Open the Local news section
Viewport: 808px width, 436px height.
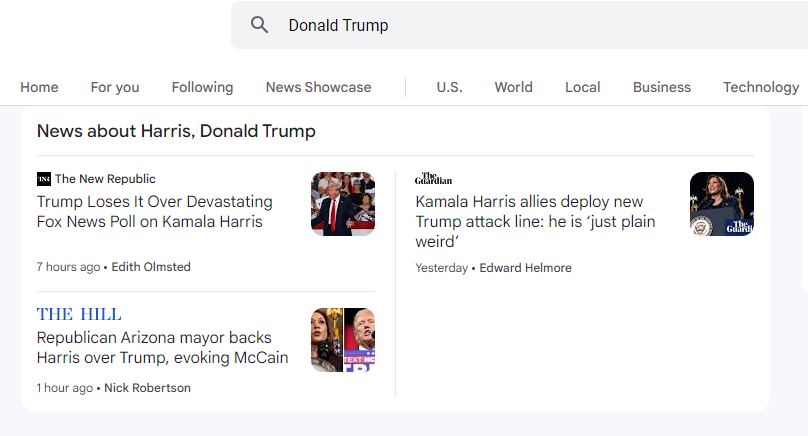click(583, 87)
